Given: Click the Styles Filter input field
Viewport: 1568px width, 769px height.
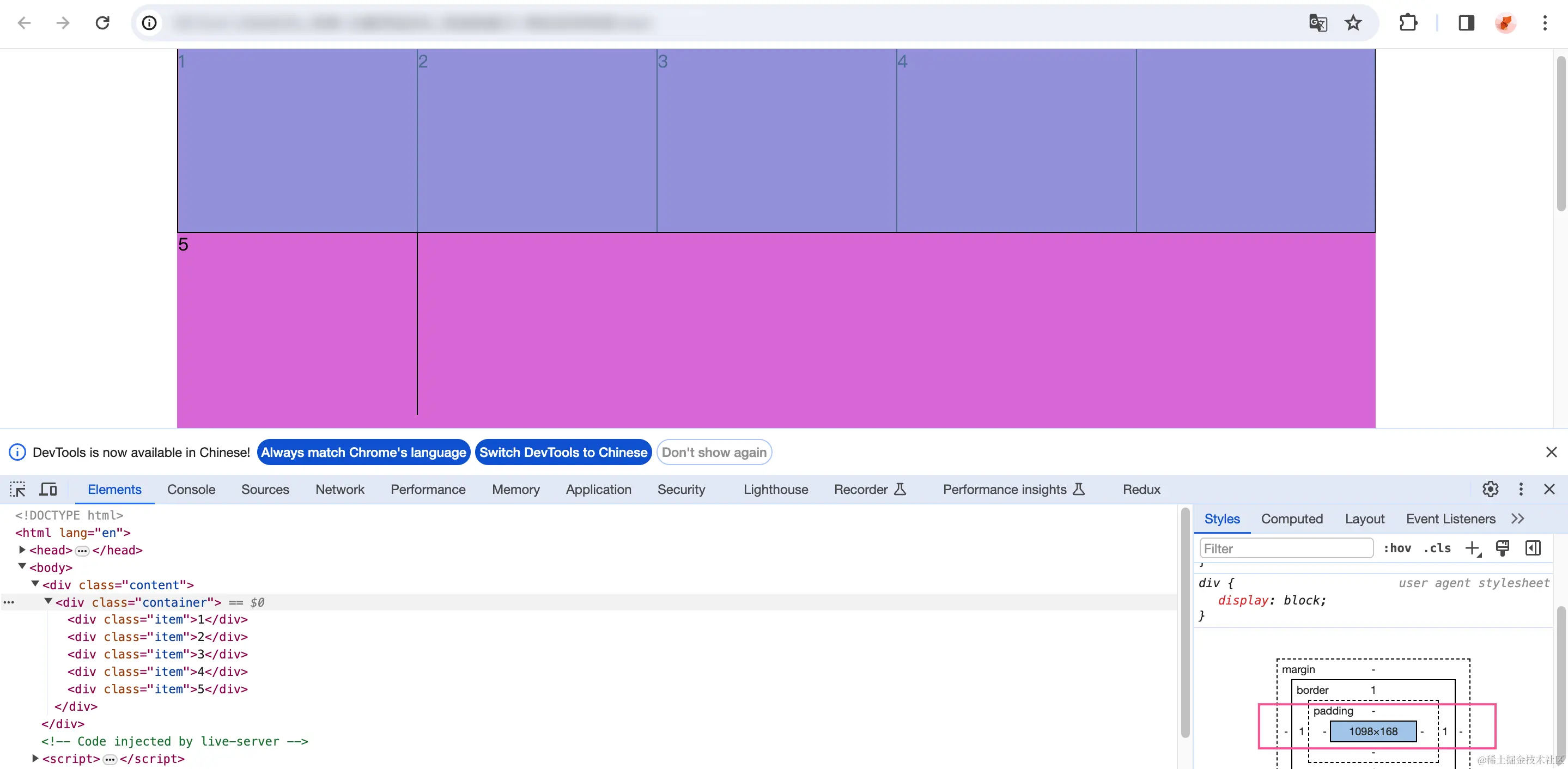Looking at the screenshot, I should 1286,548.
